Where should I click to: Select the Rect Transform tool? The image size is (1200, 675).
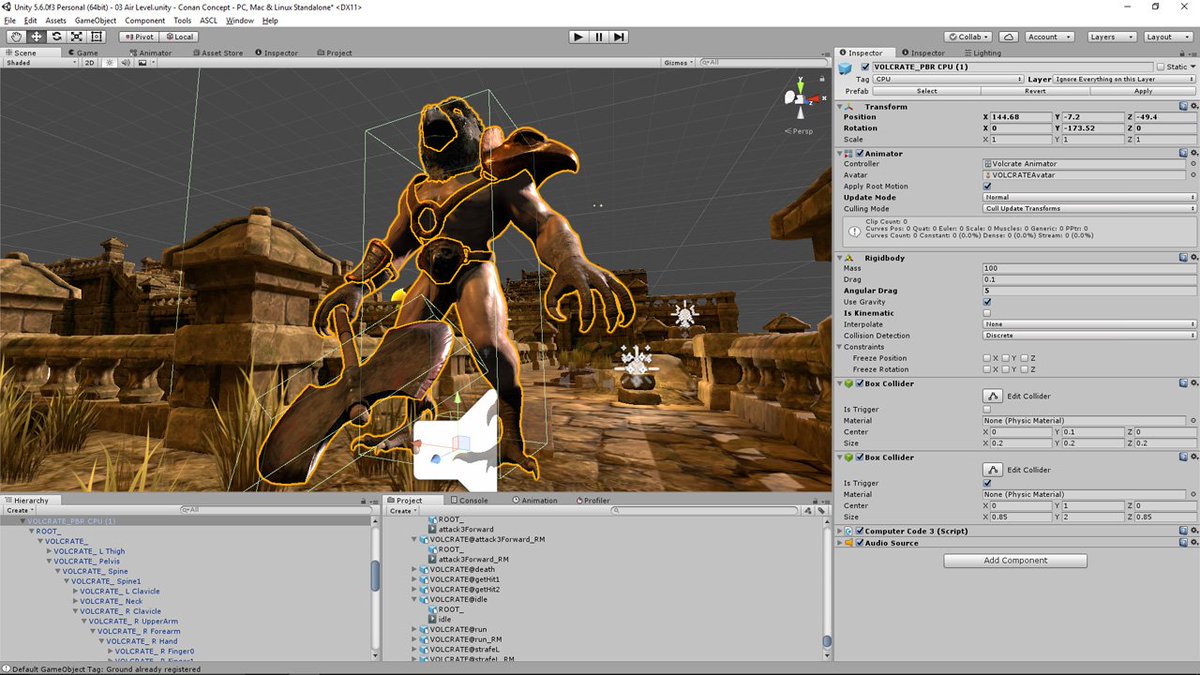click(96, 37)
